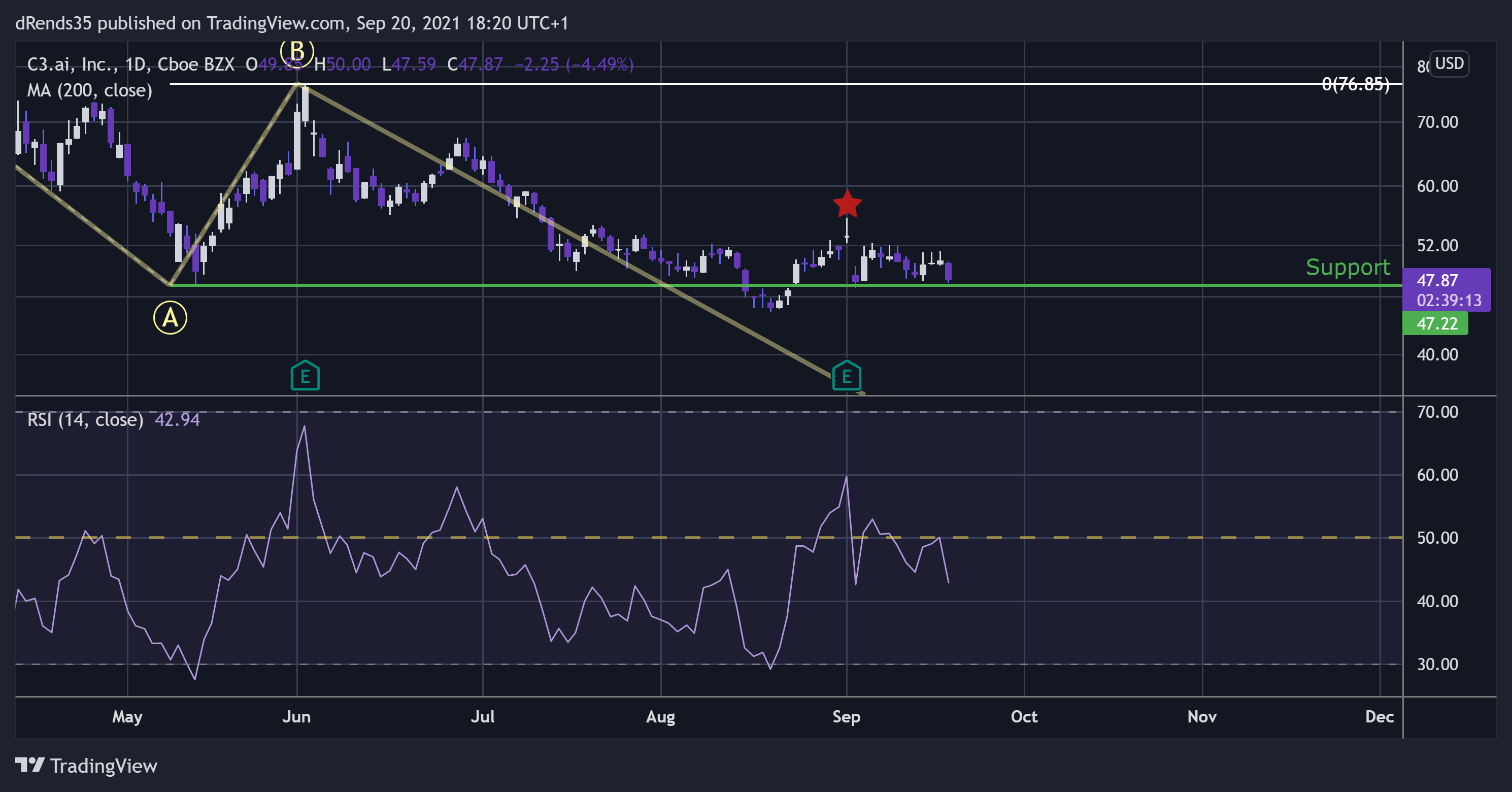The width and height of the screenshot is (1512, 792).
Task: Click the USD currency button
Action: click(1449, 63)
